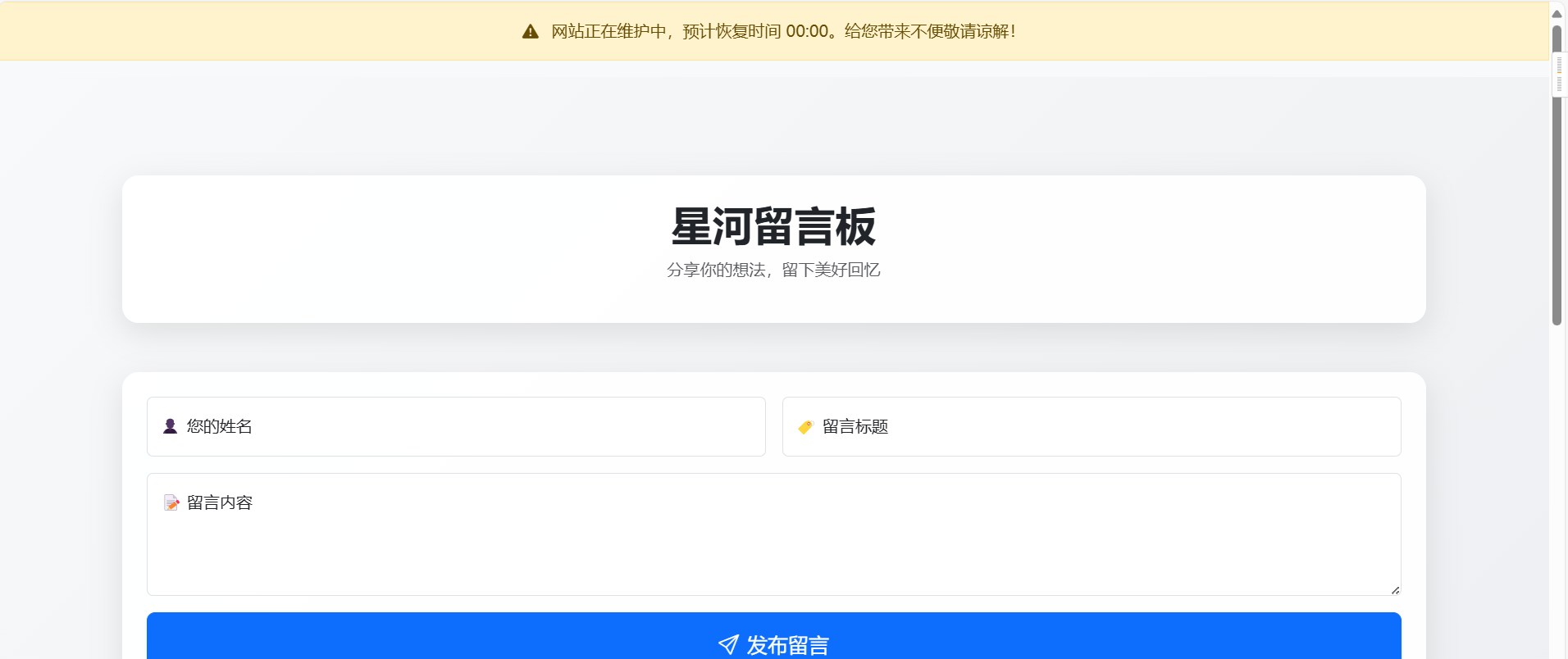Click the tag icon beside 留言标题
This screenshot has width=1568, height=659.
click(x=805, y=426)
